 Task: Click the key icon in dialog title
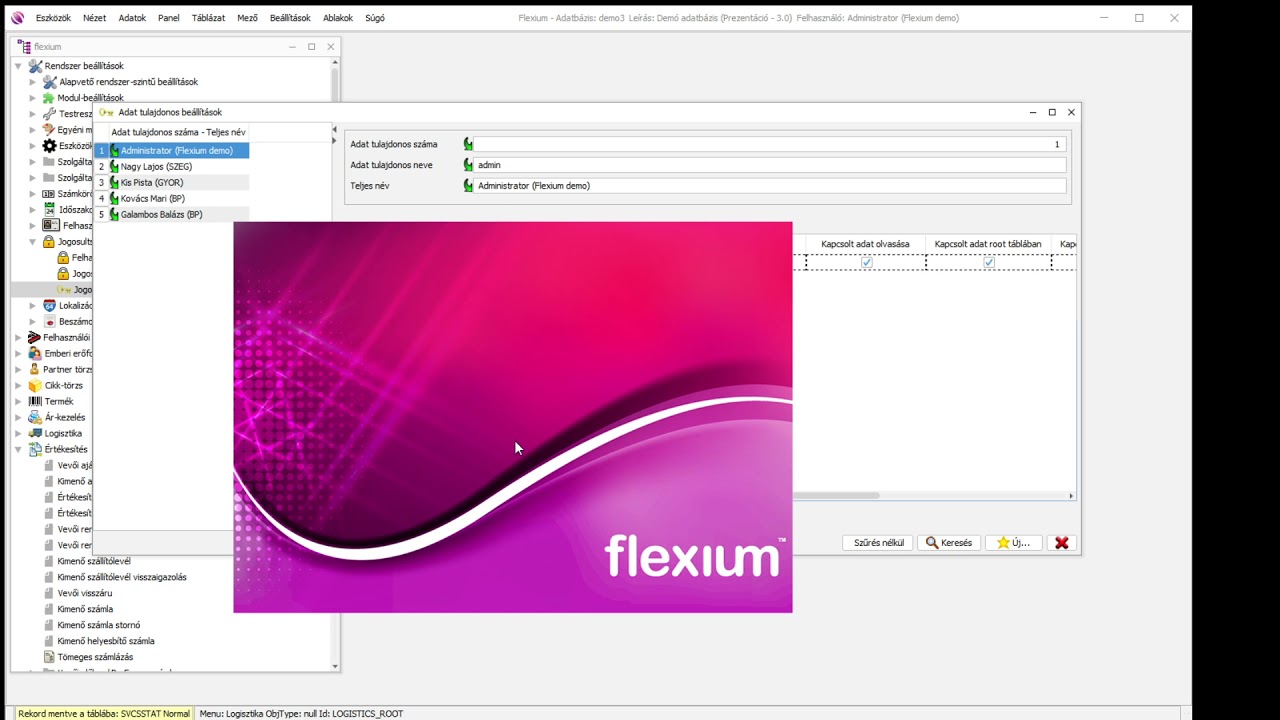coord(106,113)
